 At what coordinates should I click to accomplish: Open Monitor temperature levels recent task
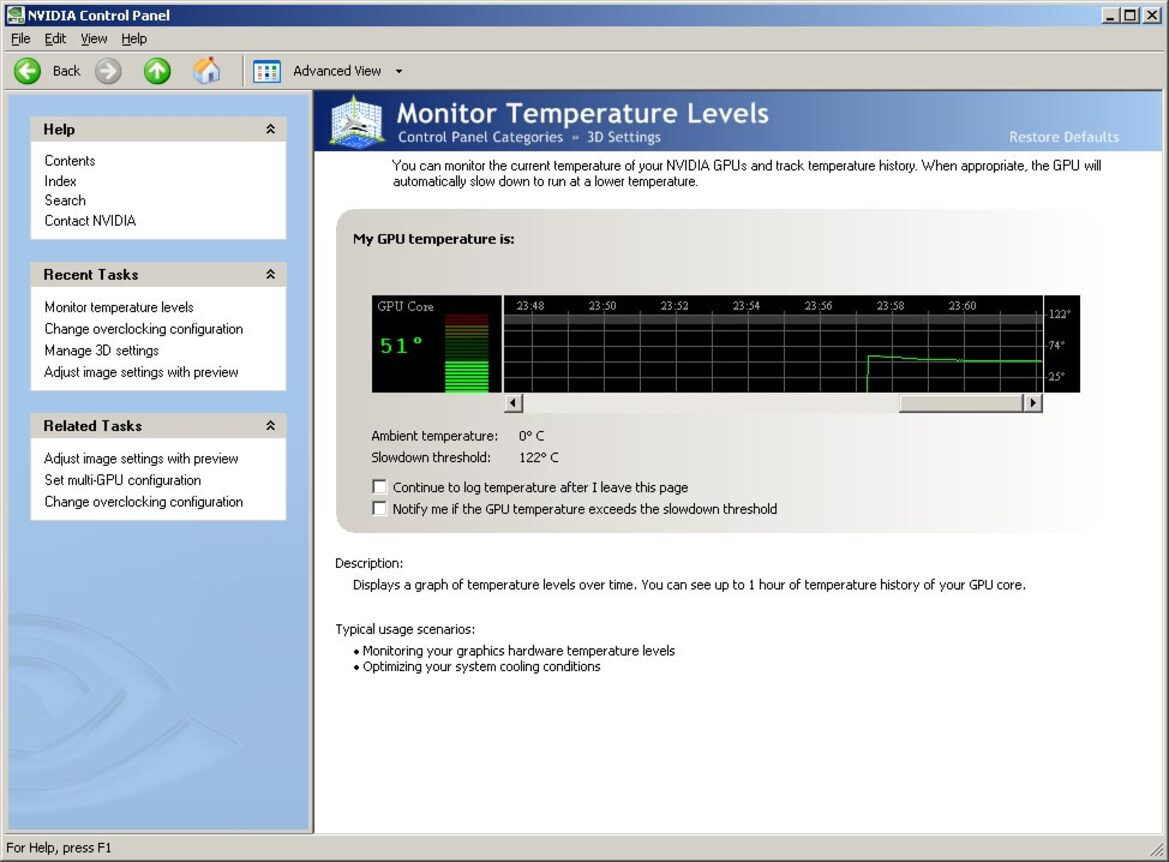click(x=119, y=307)
